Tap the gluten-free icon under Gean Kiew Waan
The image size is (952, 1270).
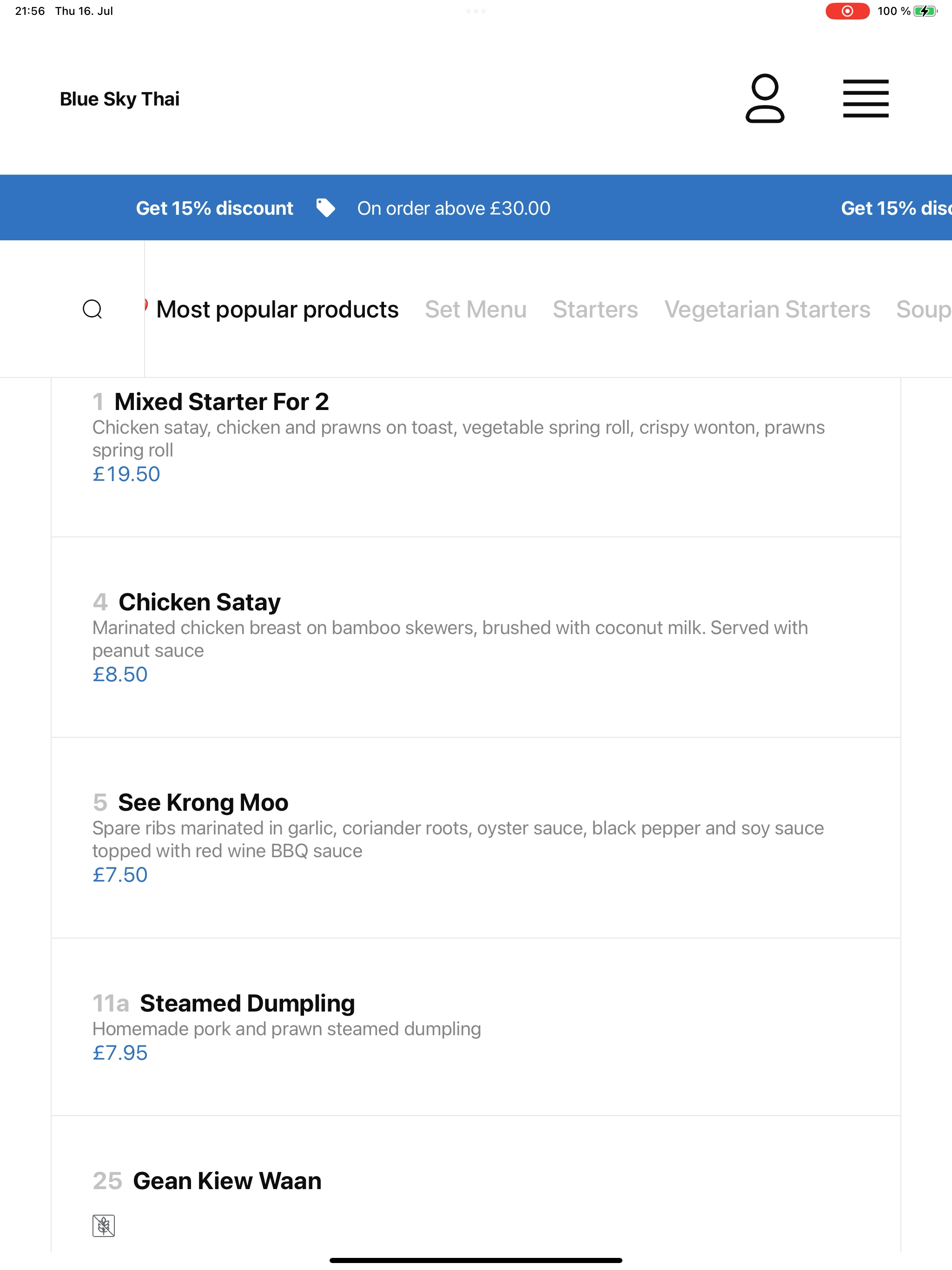coord(103,1225)
